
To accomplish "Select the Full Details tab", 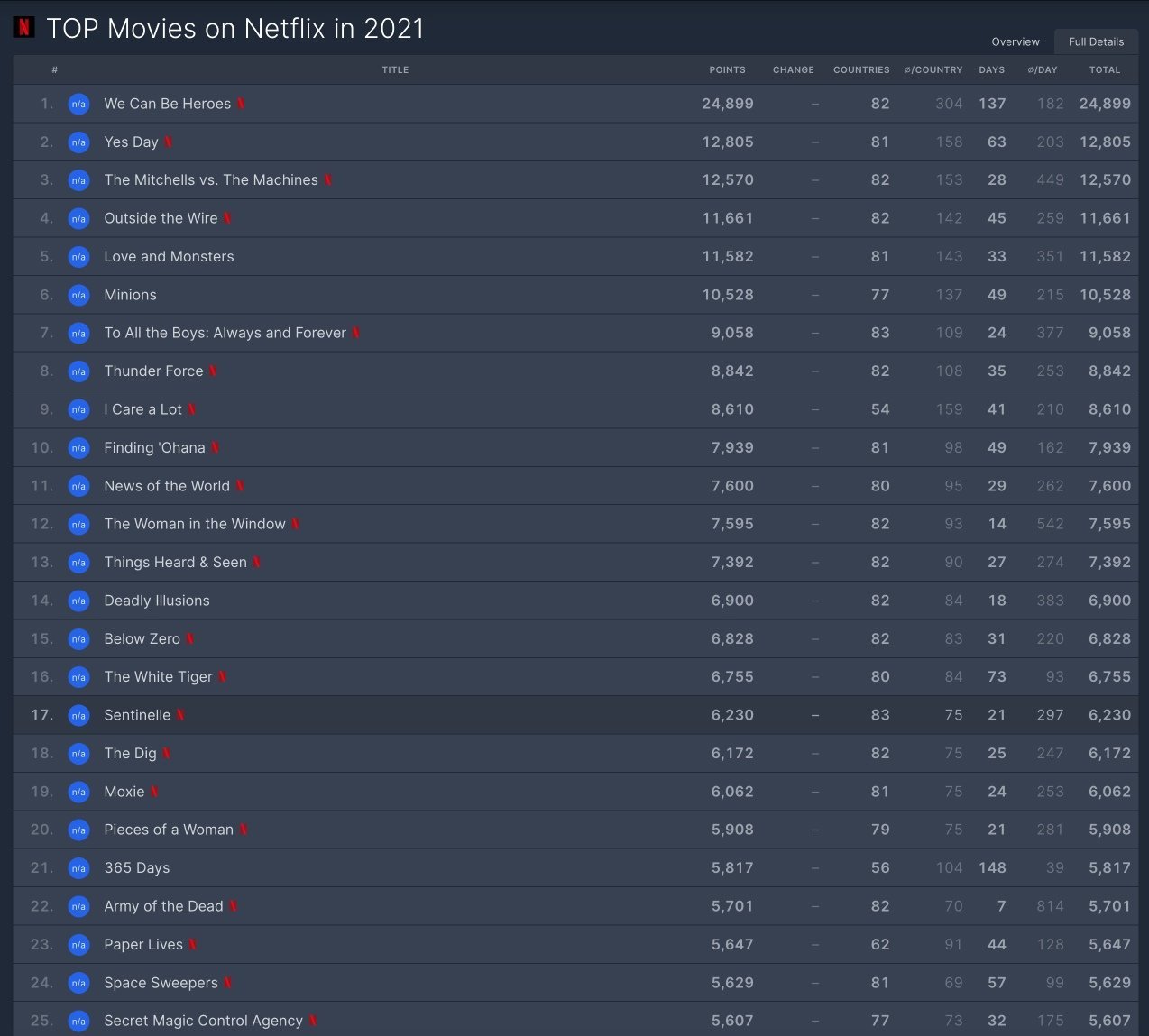I will (x=1096, y=41).
